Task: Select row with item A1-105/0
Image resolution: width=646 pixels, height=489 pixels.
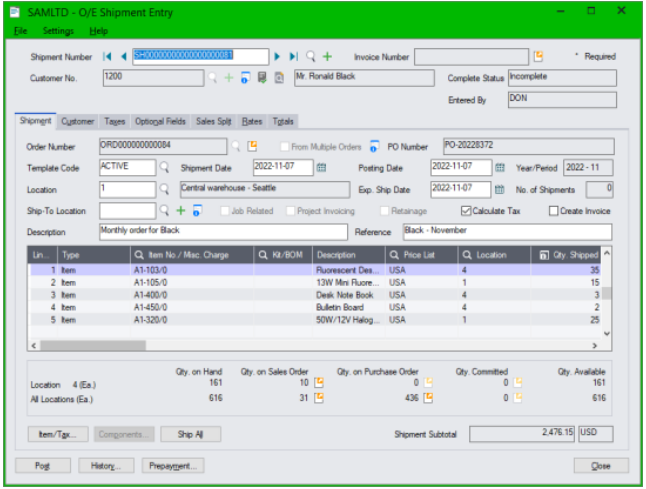Action: pos(315,283)
